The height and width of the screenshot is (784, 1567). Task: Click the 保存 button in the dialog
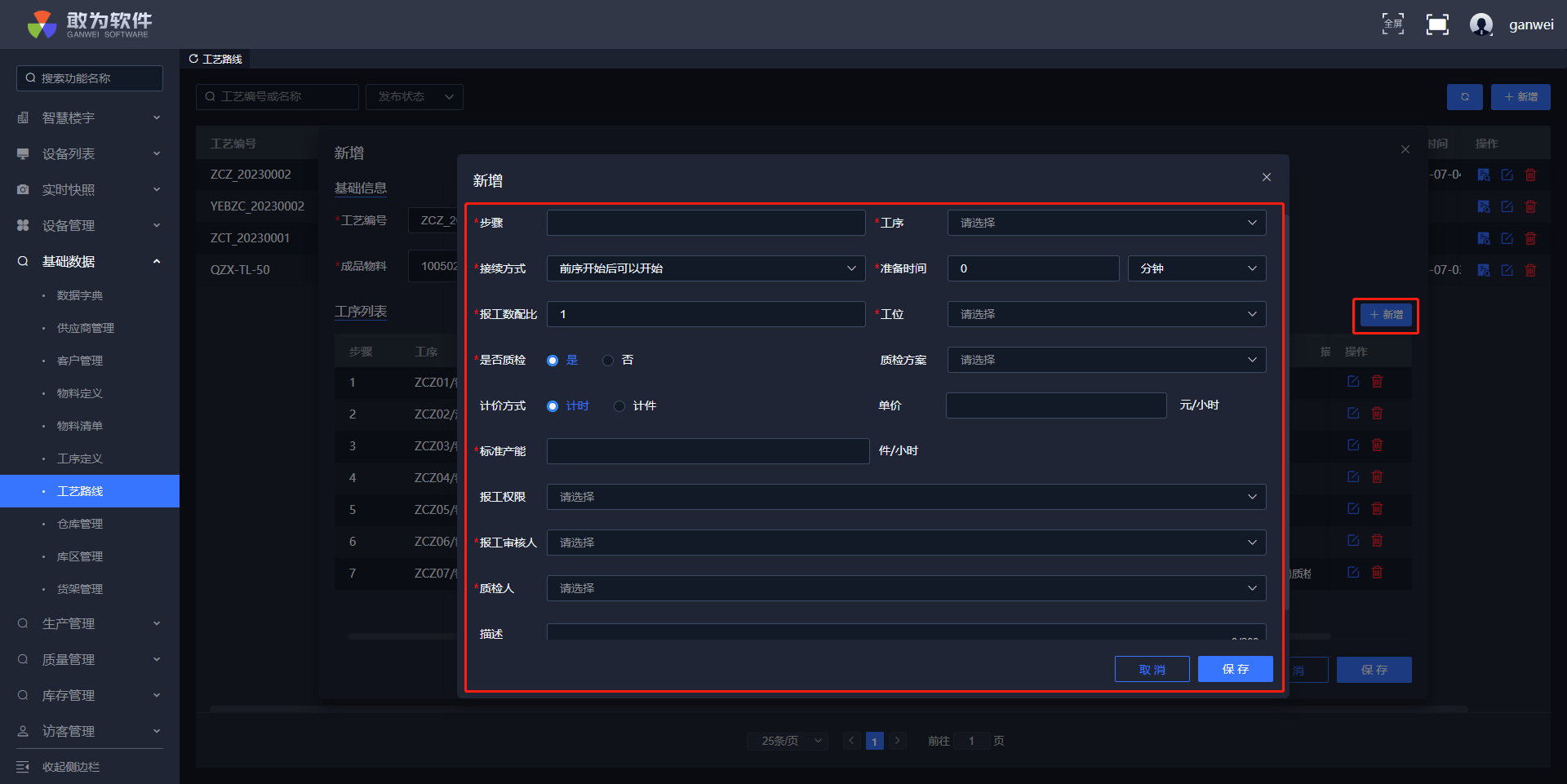[1235, 669]
